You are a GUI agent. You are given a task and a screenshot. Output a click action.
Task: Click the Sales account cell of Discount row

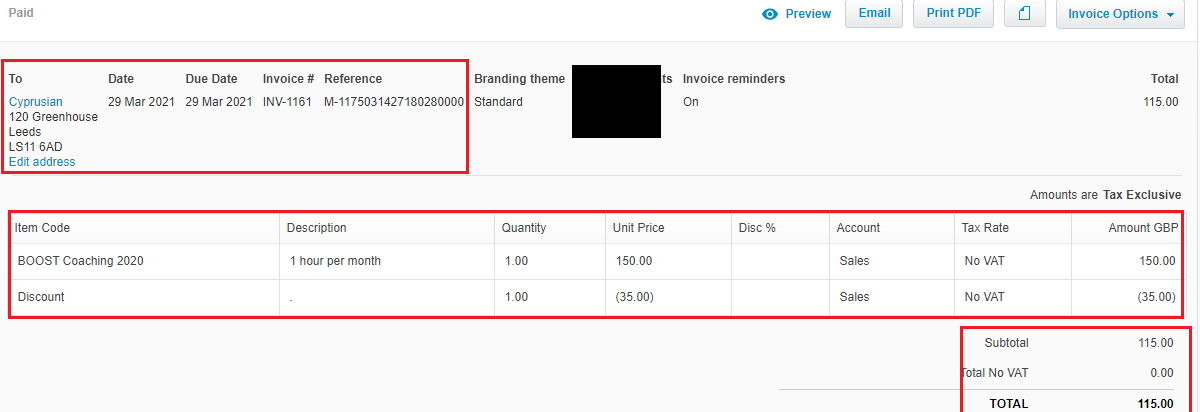(892, 297)
